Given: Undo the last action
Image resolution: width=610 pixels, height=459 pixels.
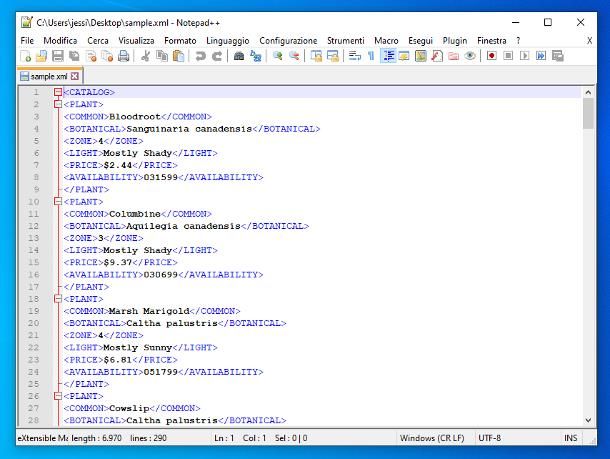Looking at the screenshot, I should (x=200, y=56).
